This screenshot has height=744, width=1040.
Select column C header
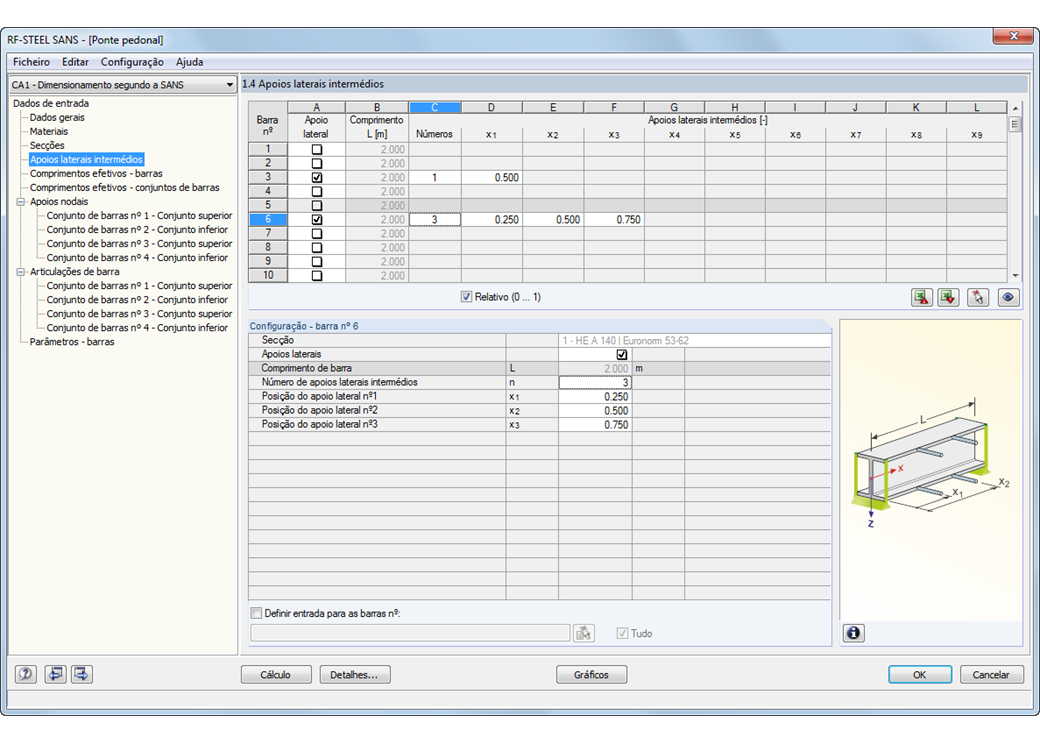(x=435, y=107)
